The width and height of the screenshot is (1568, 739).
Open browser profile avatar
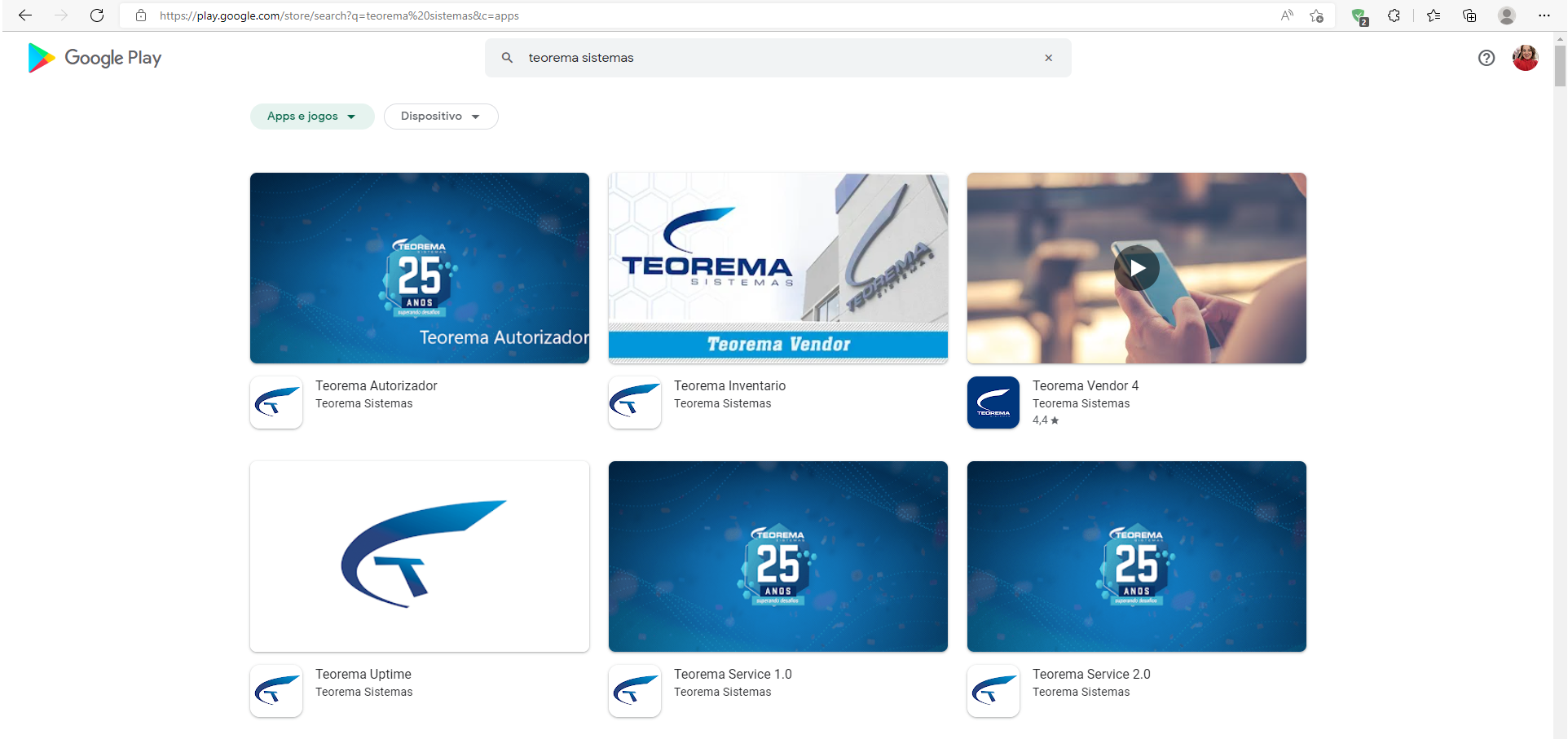[1507, 15]
